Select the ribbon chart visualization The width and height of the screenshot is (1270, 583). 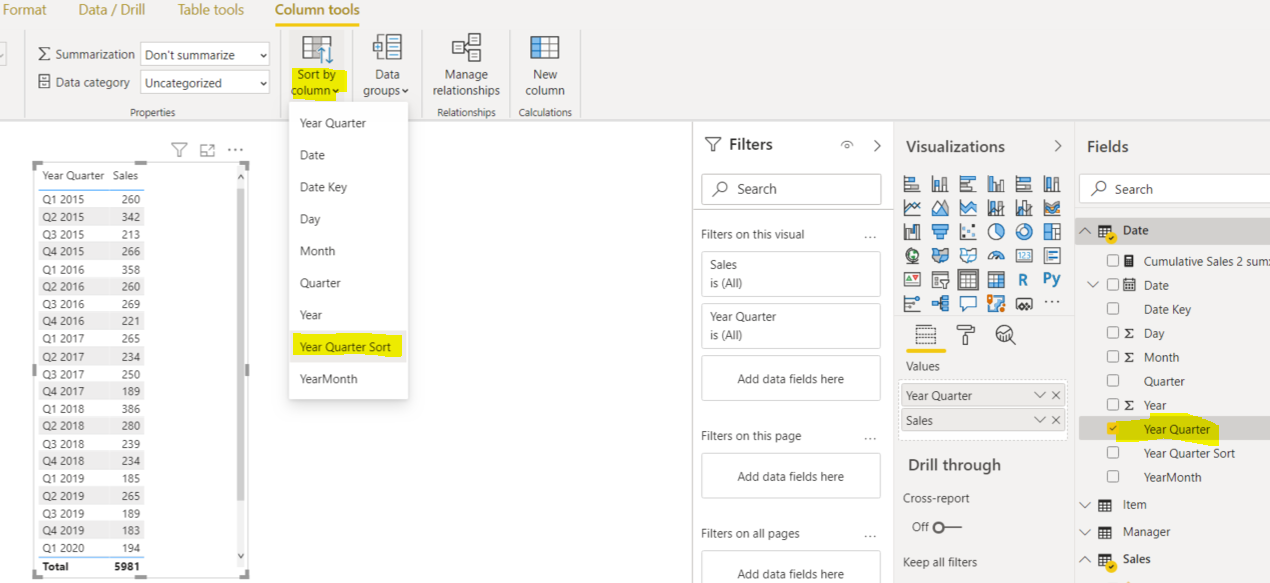click(x=1052, y=208)
